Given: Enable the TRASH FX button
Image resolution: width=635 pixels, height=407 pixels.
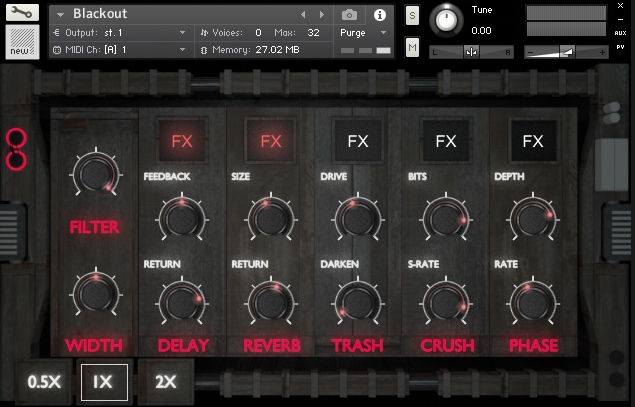Looking at the screenshot, I should 358,141.
